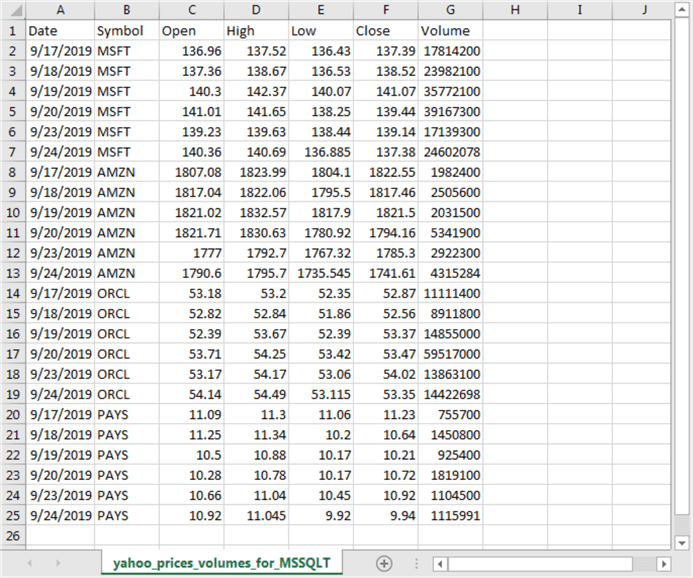
Task: Click cell with volume 1104500
Action: 450,495
